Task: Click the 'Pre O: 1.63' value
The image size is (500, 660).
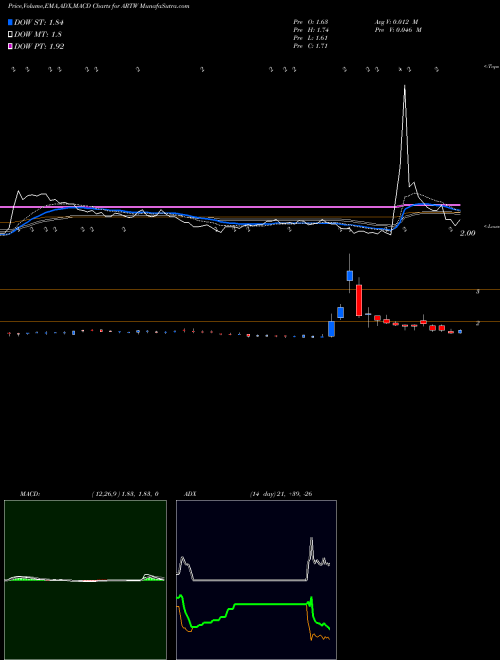Action: (311, 22)
